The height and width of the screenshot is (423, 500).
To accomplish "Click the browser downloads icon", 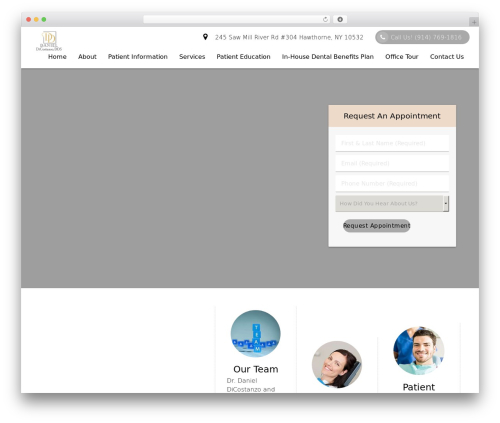I will (x=340, y=19).
